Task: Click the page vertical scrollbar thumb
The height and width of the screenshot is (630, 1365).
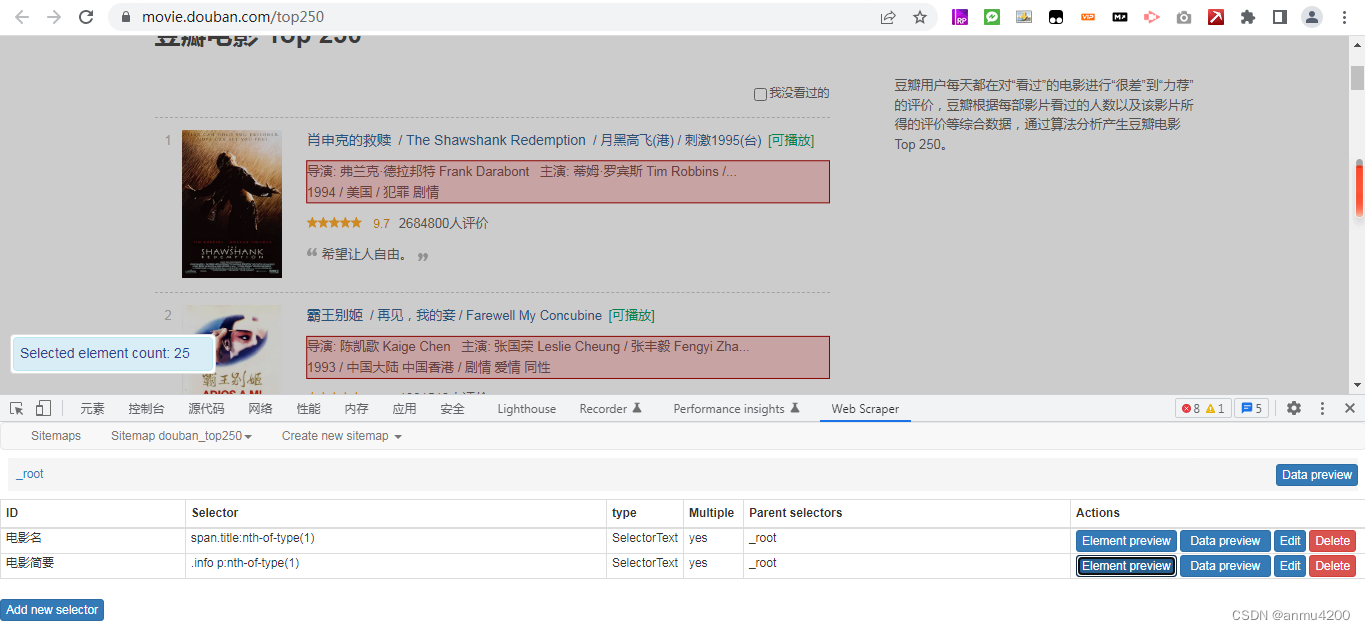Action: 1358,78
